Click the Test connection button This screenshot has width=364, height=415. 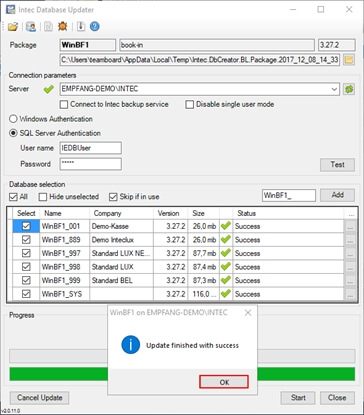pyautogui.click(x=337, y=164)
